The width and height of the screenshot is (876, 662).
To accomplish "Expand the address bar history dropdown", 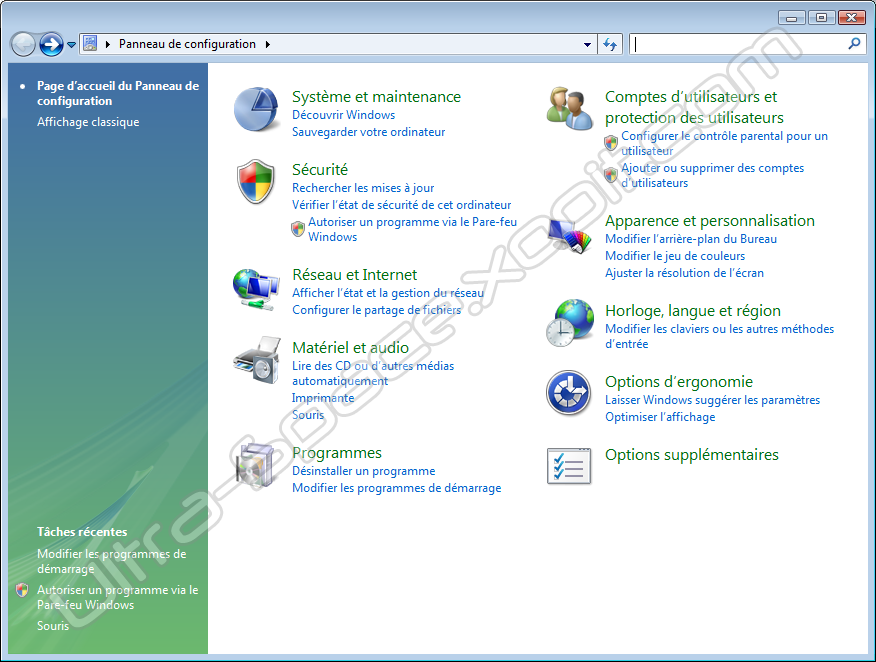I will pos(587,44).
